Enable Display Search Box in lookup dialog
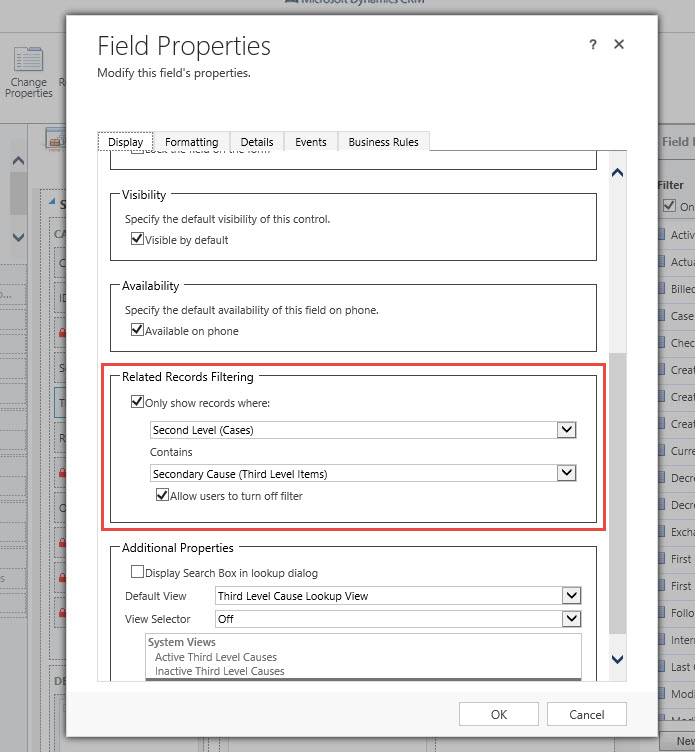The image size is (695, 752). [x=138, y=573]
